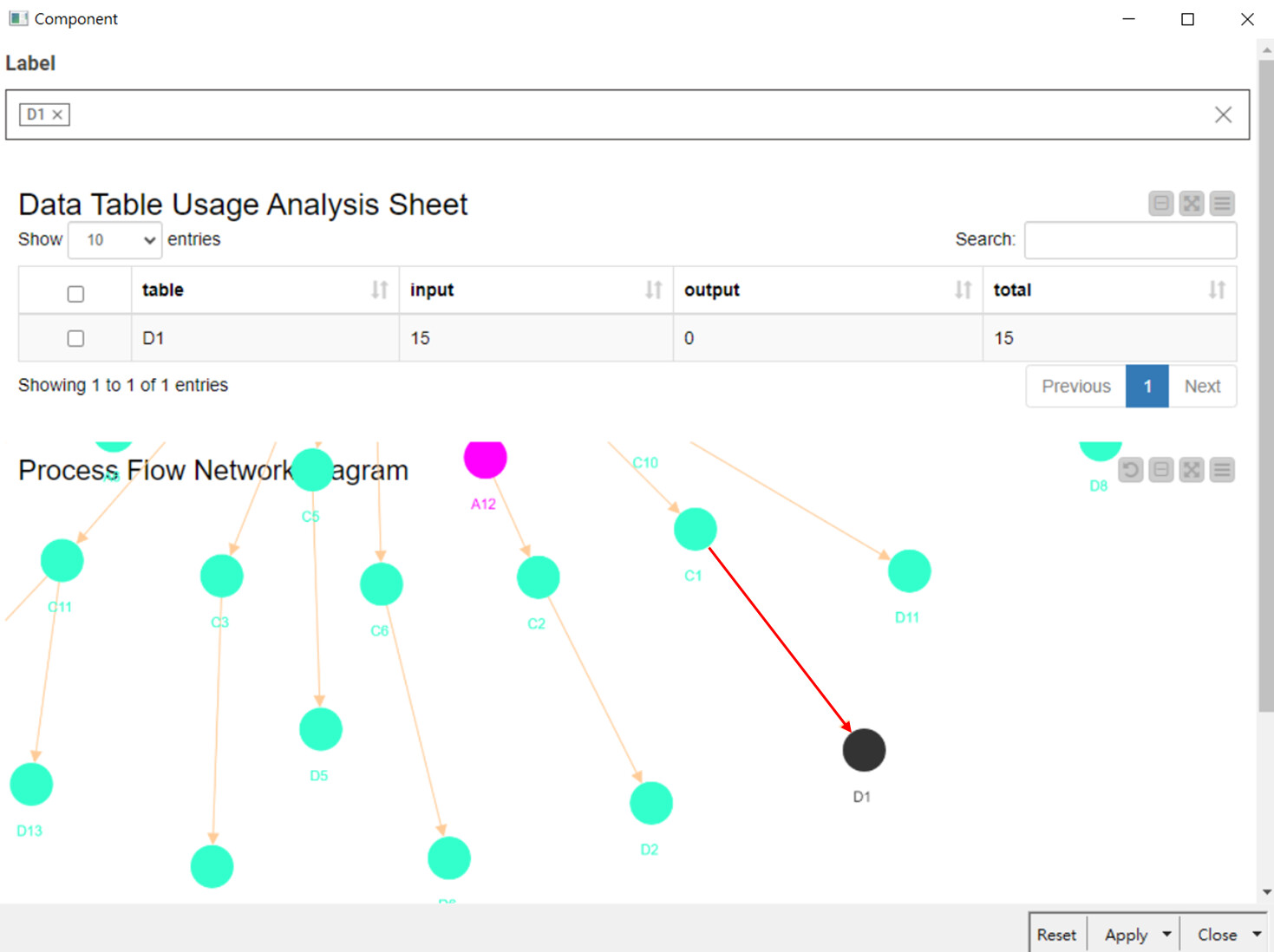Screen dimensions: 1274x952
Task: Clear all entries in the Label field
Action: click(1223, 114)
